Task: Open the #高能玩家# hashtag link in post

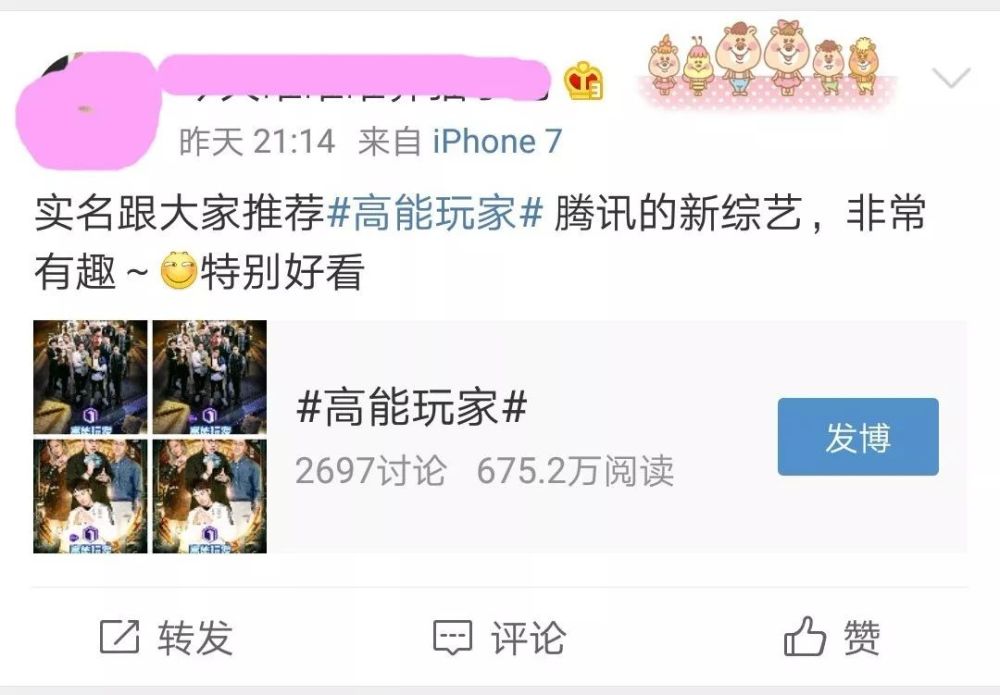Action: (435, 213)
